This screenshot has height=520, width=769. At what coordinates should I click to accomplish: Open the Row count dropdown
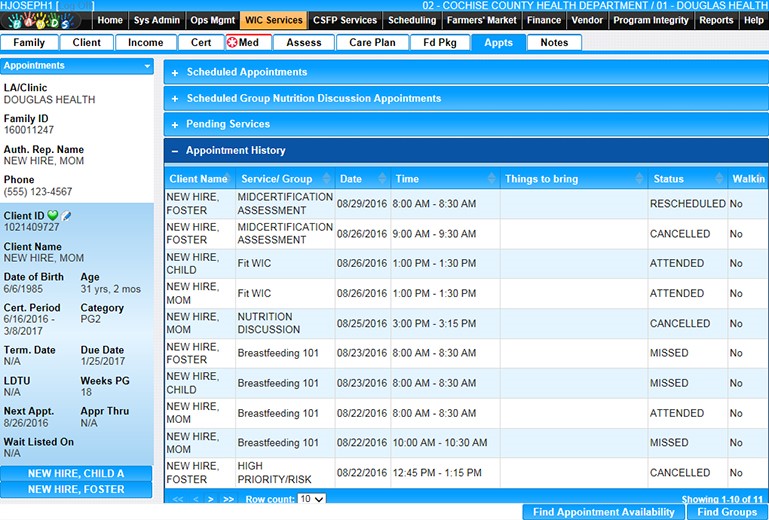[312, 498]
